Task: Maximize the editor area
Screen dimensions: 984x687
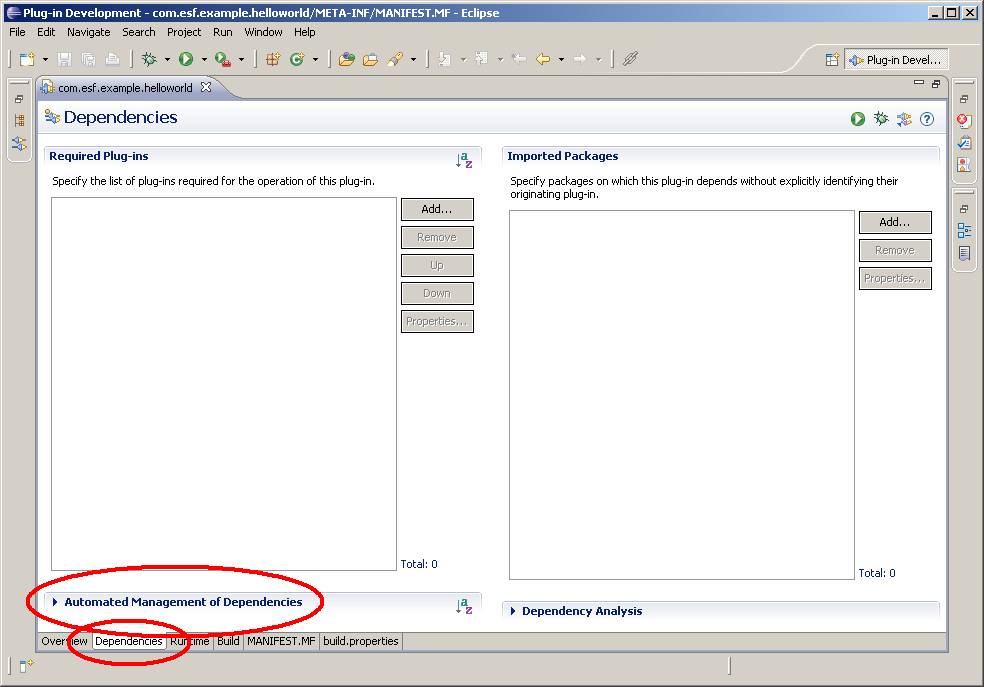Action: 936,83
